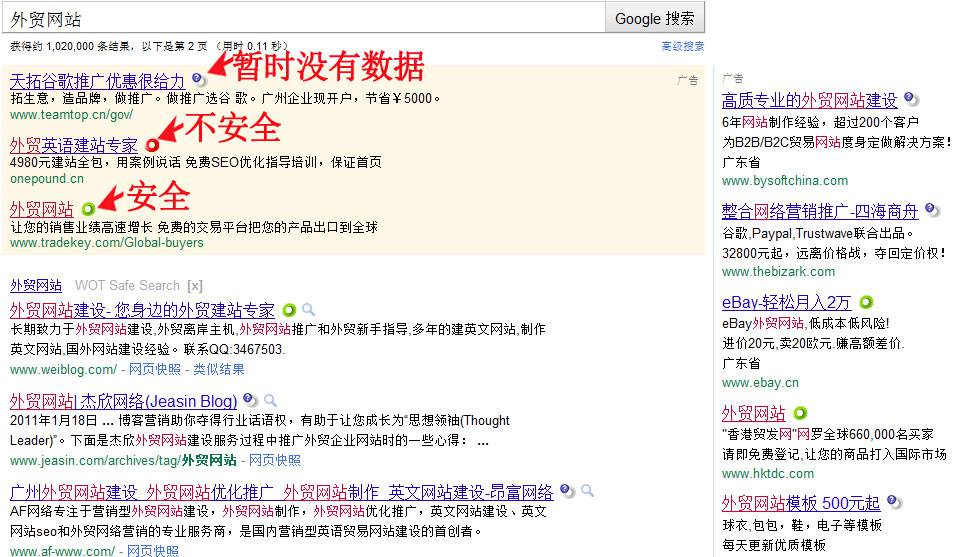Click the result URL www.weiblog.com/
This screenshot has height=557, width=959.
pos(63,369)
